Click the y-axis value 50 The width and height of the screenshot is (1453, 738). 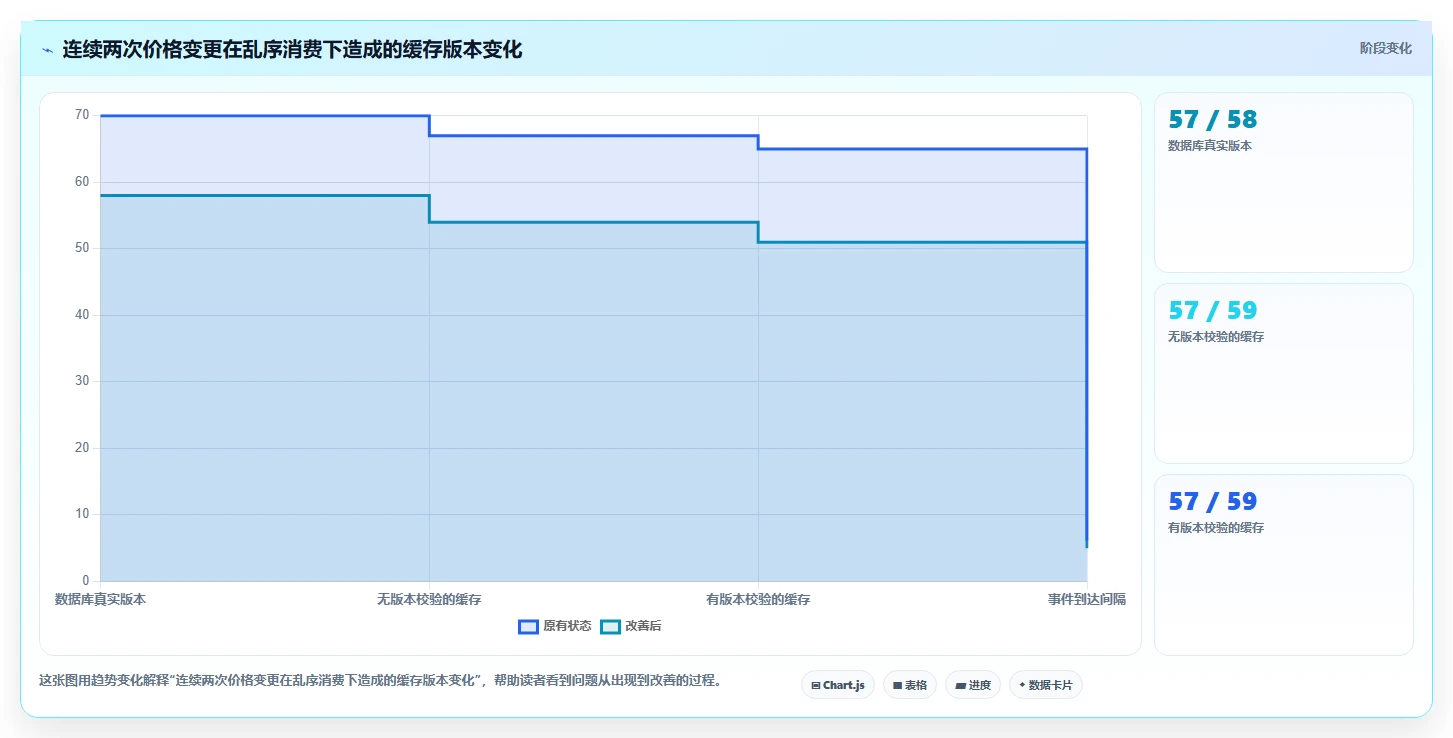coord(82,248)
